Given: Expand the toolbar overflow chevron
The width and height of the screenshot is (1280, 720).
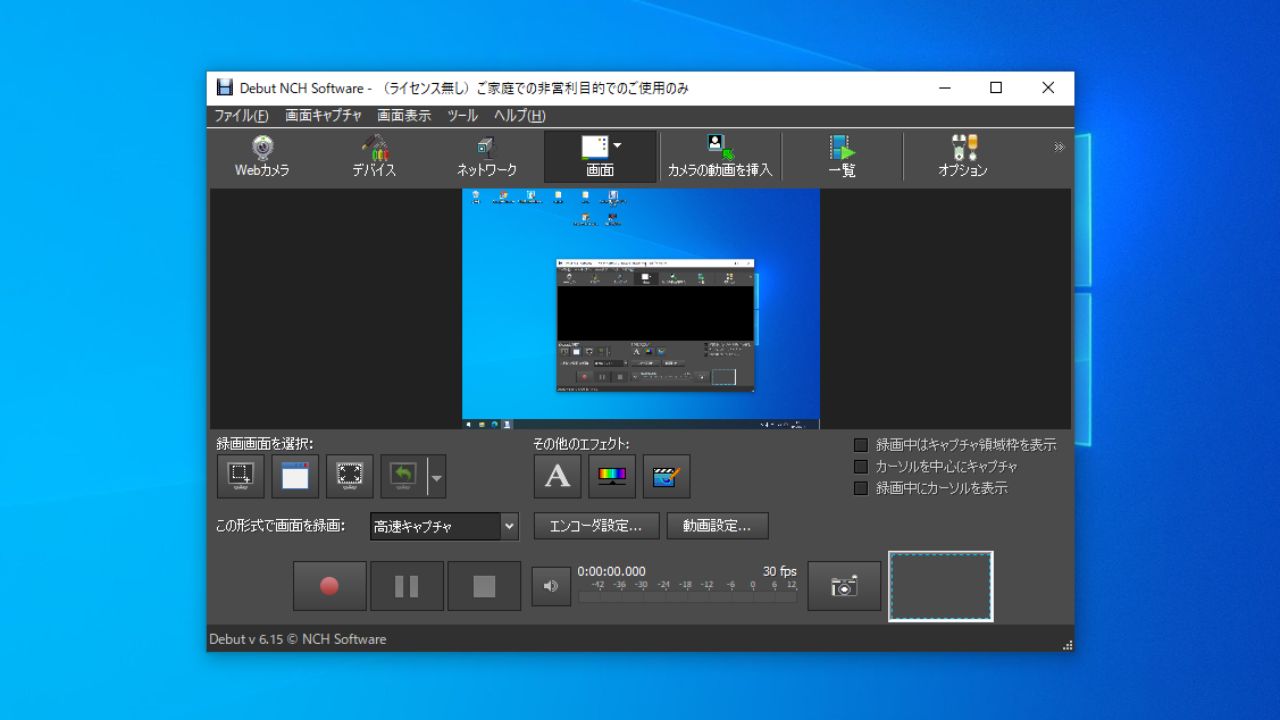Looking at the screenshot, I should pyautogui.click(x=1059, y=147).
